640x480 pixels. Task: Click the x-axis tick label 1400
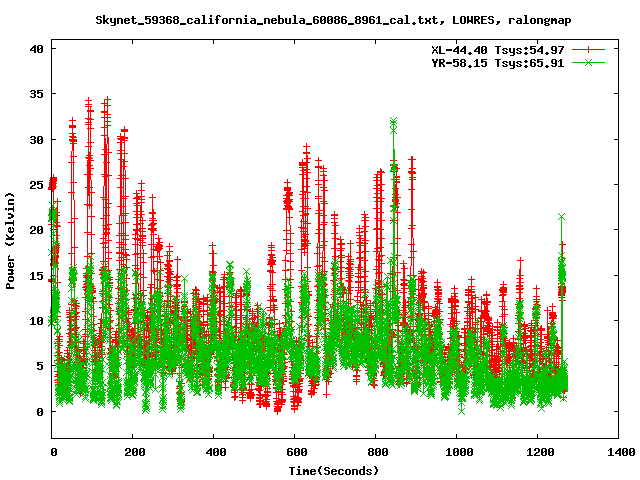pyautogui.click(x=620, y=452)
